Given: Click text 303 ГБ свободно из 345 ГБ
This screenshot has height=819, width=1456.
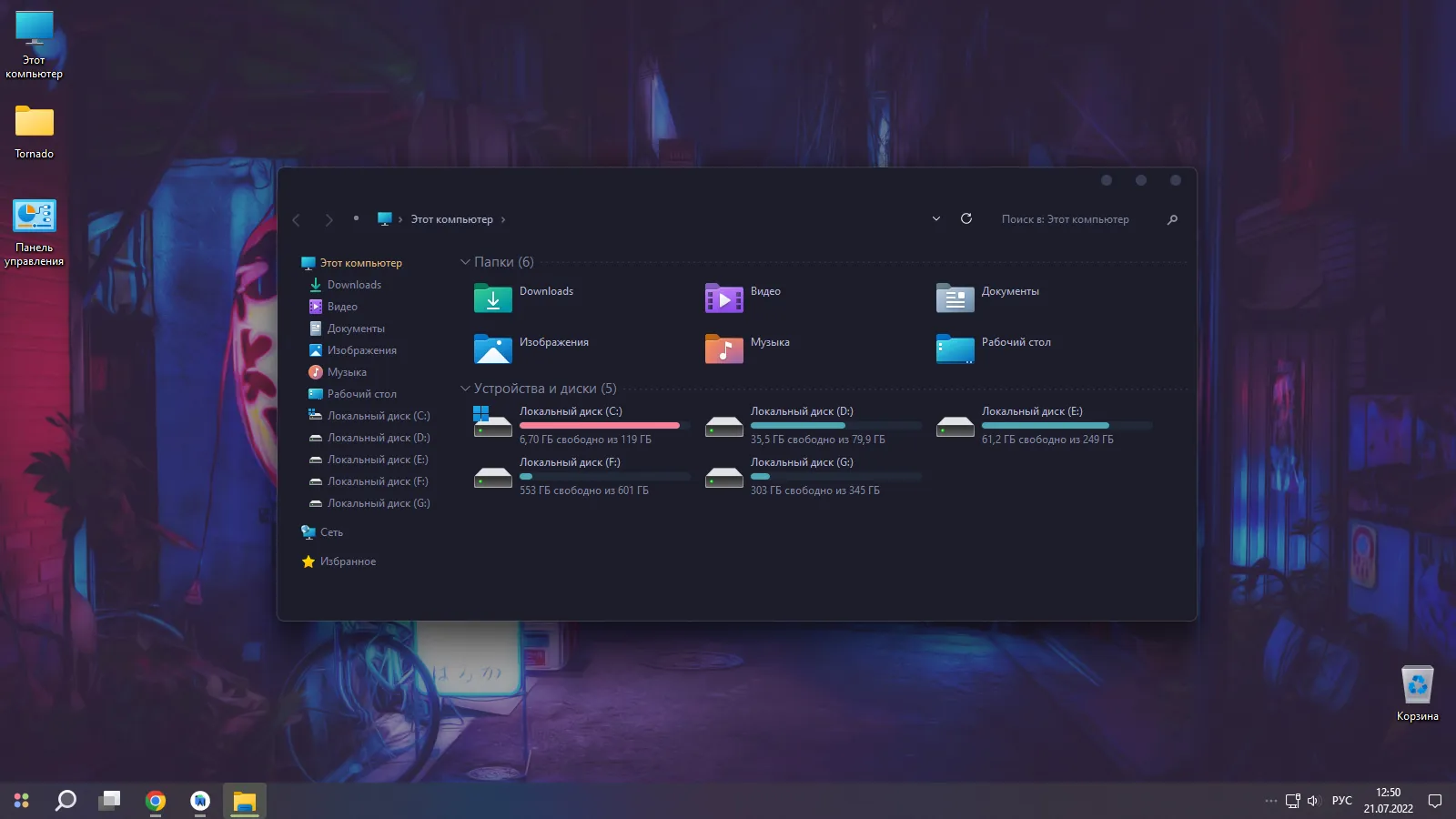Looking at the screenshot, I should (x=815, y=490).
